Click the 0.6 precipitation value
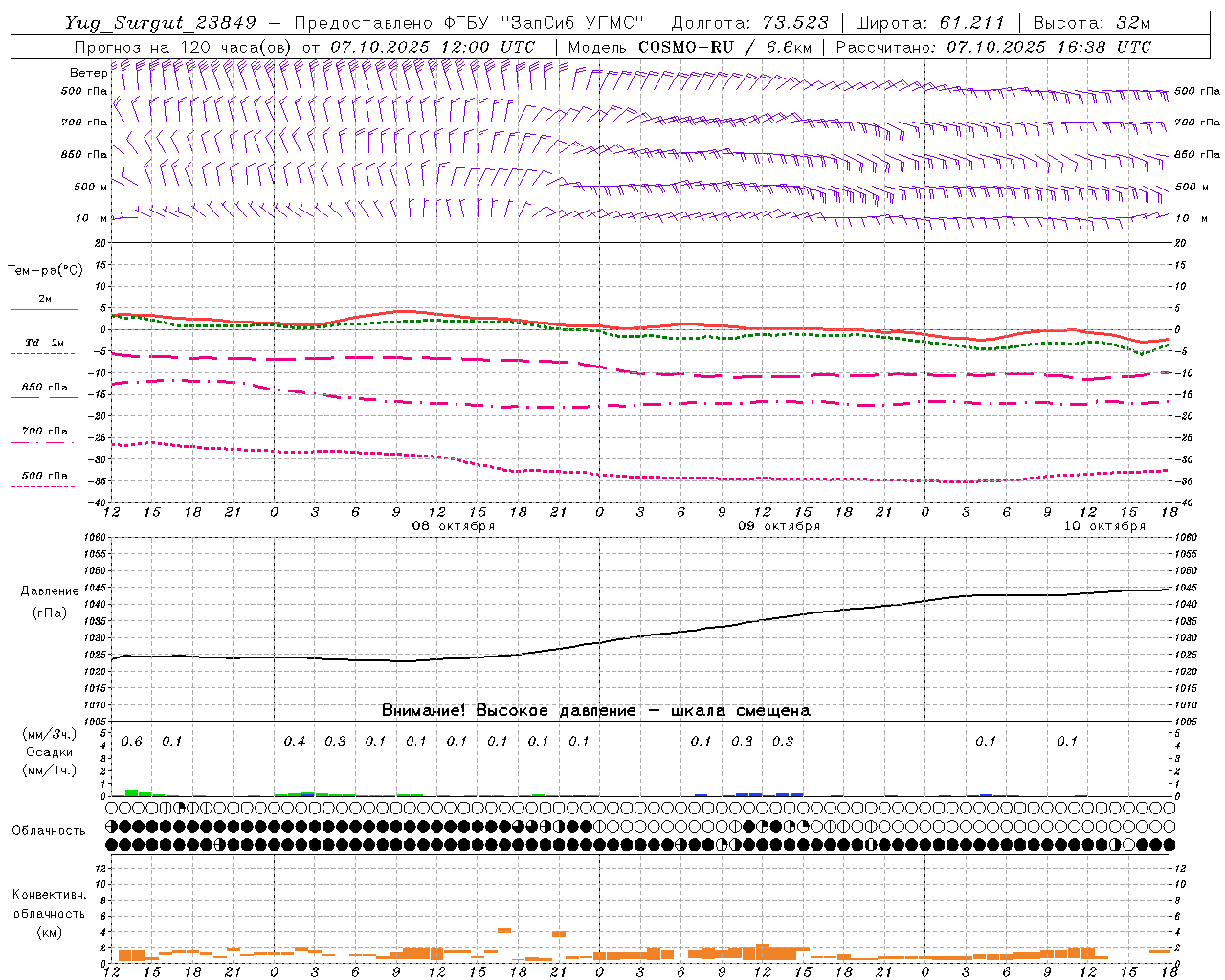The image size is (1225, 980). [x=131, y=742]
